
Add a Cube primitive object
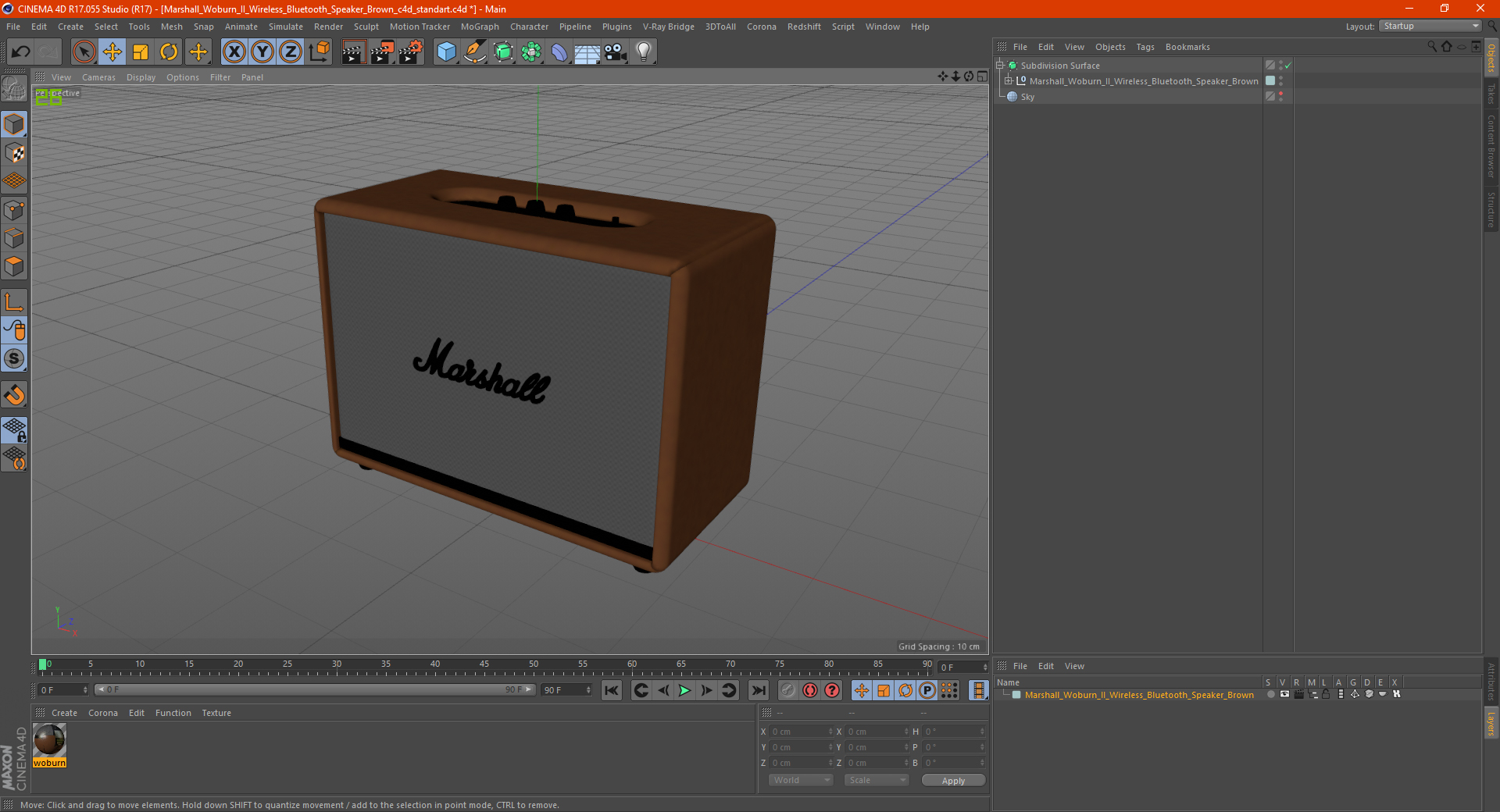(x=446, y=52)
